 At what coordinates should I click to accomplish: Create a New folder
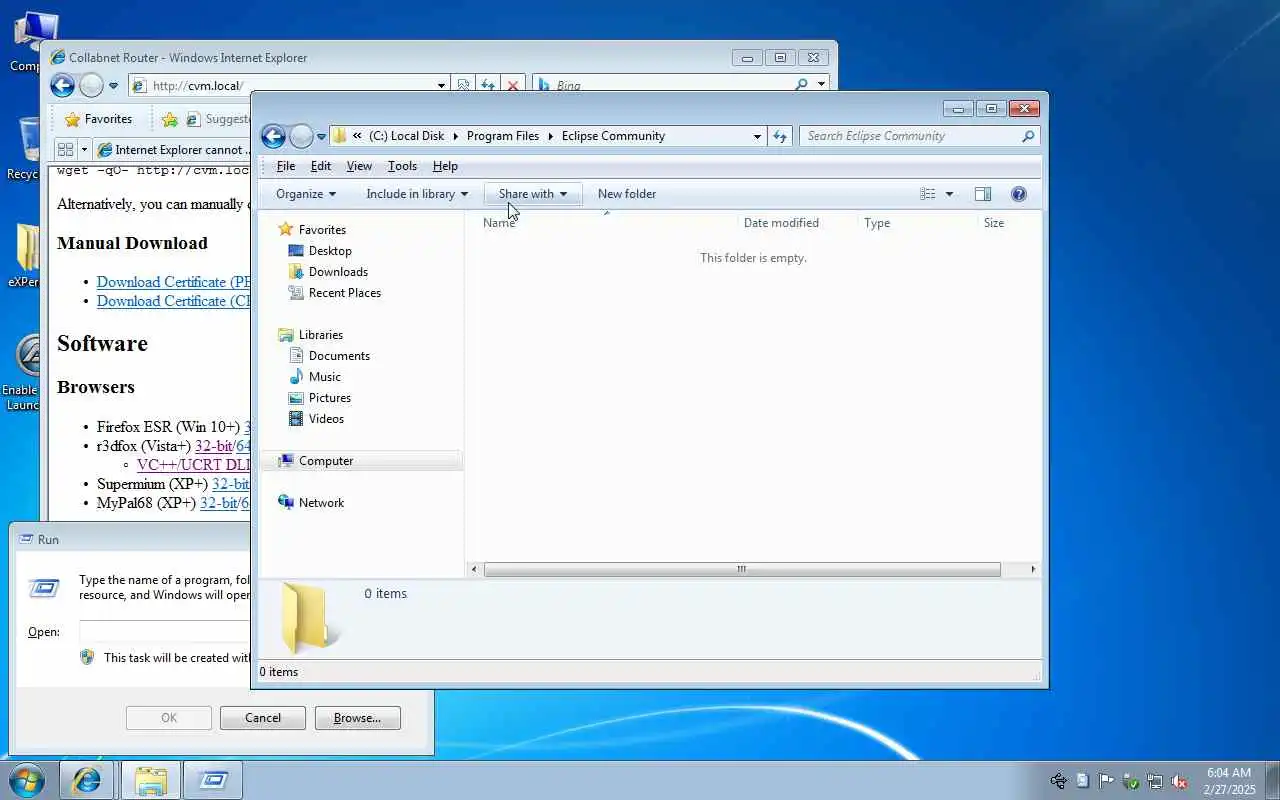tap(627, 194)
